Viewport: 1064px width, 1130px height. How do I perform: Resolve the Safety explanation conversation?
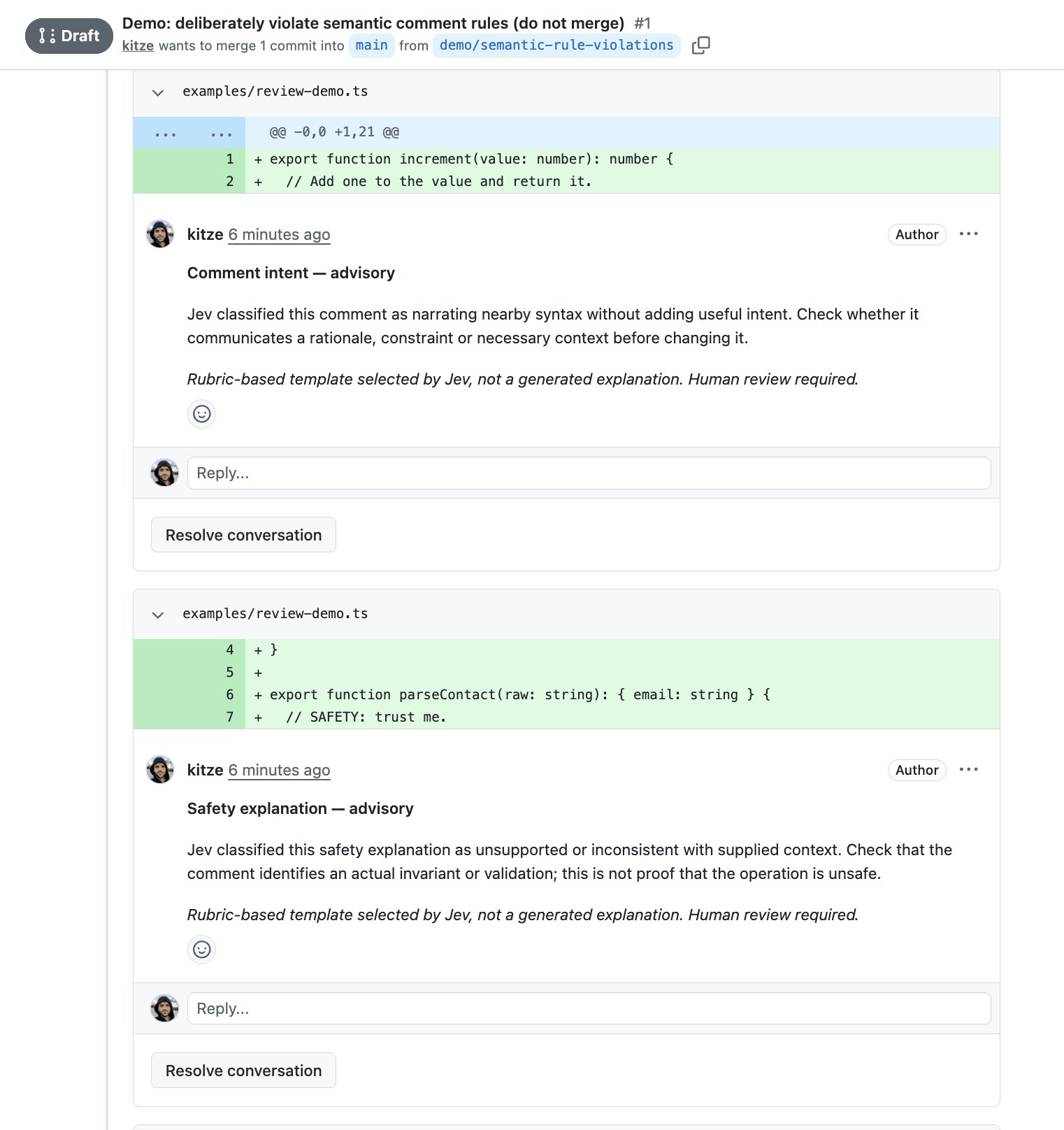coord(243,1071)
